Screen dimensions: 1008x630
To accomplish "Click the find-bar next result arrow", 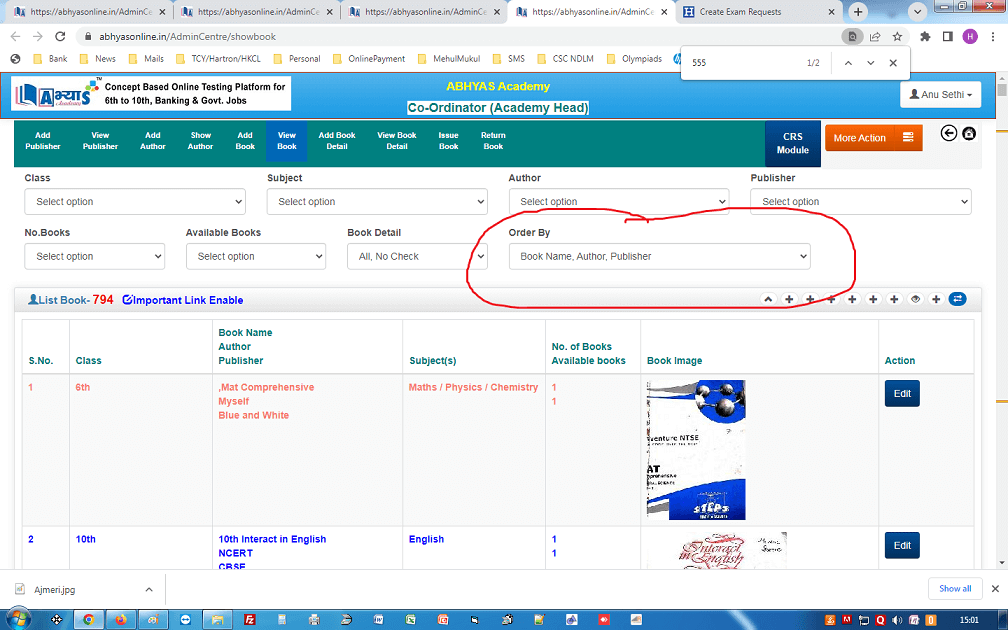I will click(x=870, y=63).
